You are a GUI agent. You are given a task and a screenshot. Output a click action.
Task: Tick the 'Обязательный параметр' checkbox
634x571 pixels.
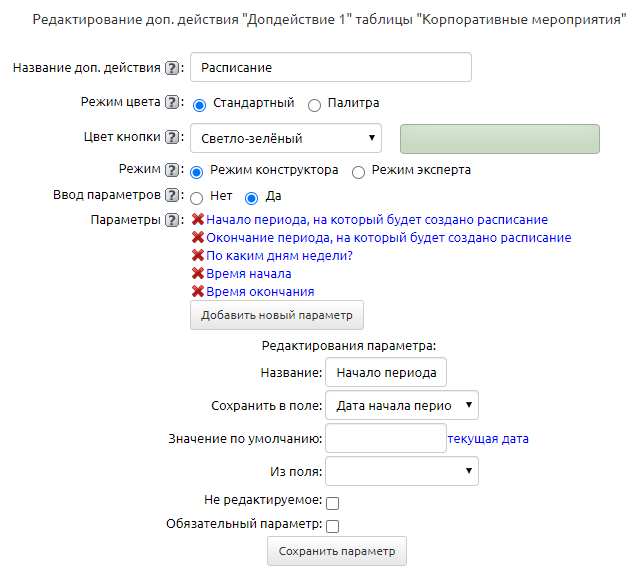(333, 526)
